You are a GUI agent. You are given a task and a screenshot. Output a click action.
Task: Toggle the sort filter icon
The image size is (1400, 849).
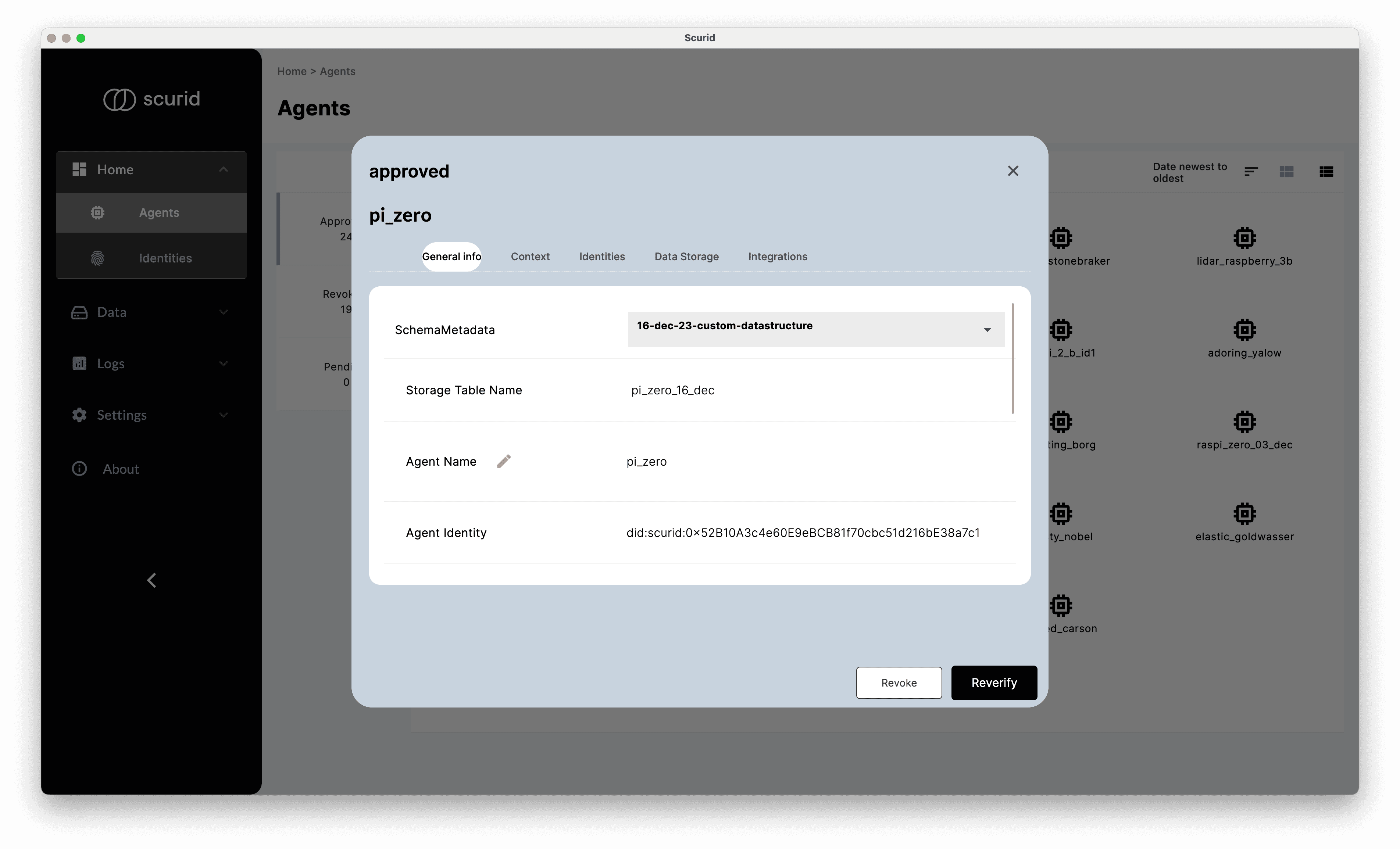[x=1251, y=171]
